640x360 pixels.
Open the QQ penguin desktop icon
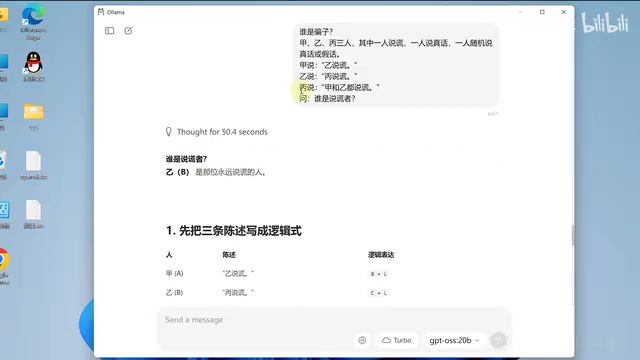coord(33,67)
